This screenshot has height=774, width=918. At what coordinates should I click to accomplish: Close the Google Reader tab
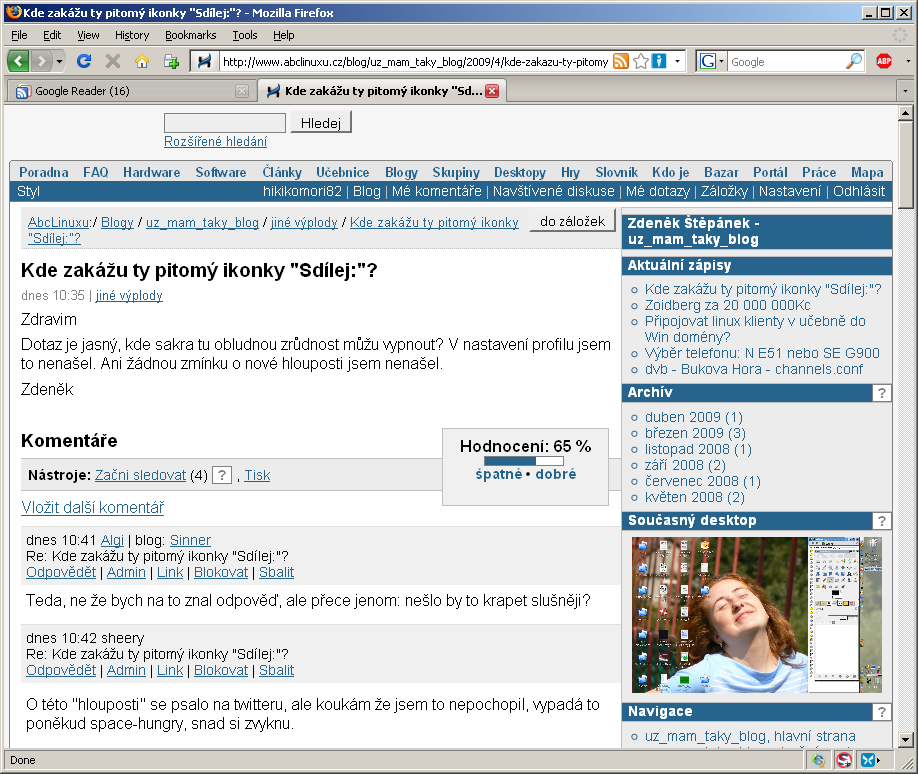[x=242, y=91]
